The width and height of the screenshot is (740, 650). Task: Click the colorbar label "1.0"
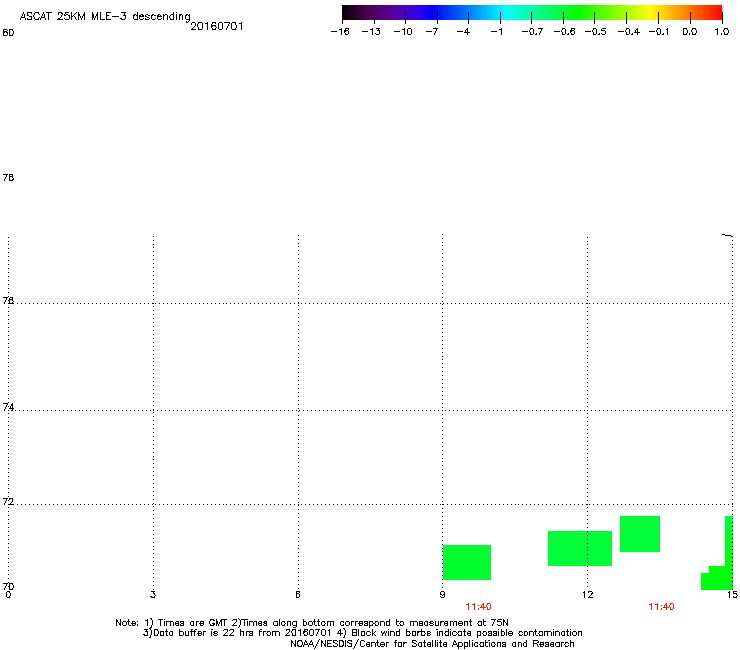[x=722, y=32]
